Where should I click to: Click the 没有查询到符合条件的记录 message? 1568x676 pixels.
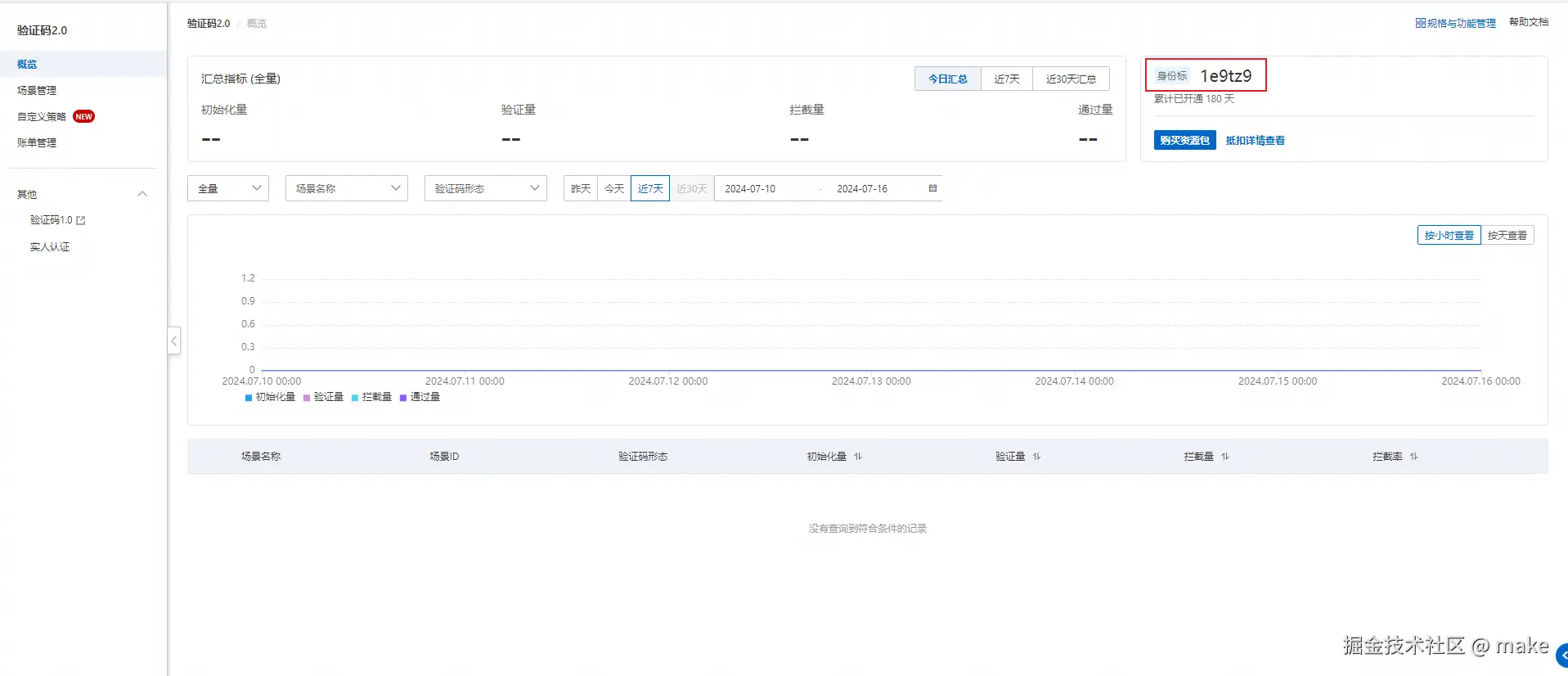coord(868,529)
